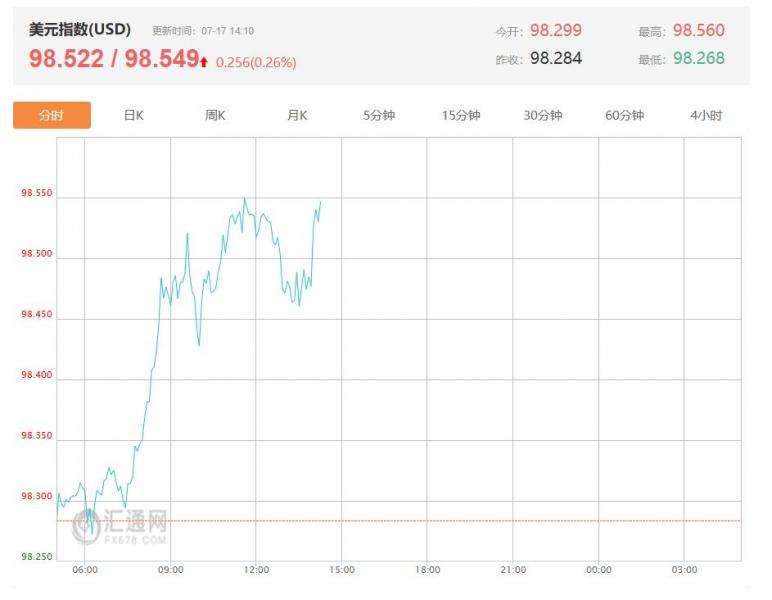The image size is (772, 600).
Task: Click the 21:00 time axis label
Action: [x=513, y=570]
